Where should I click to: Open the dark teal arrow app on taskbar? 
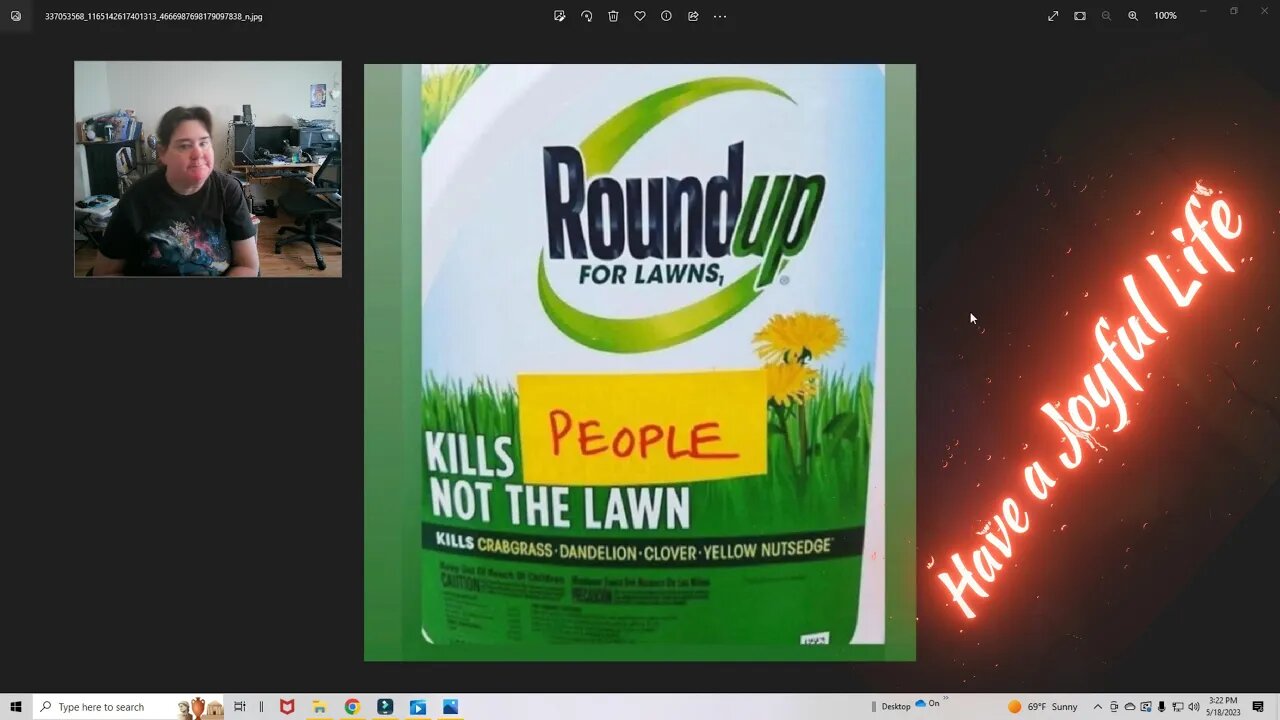click(x=385, y=707)
